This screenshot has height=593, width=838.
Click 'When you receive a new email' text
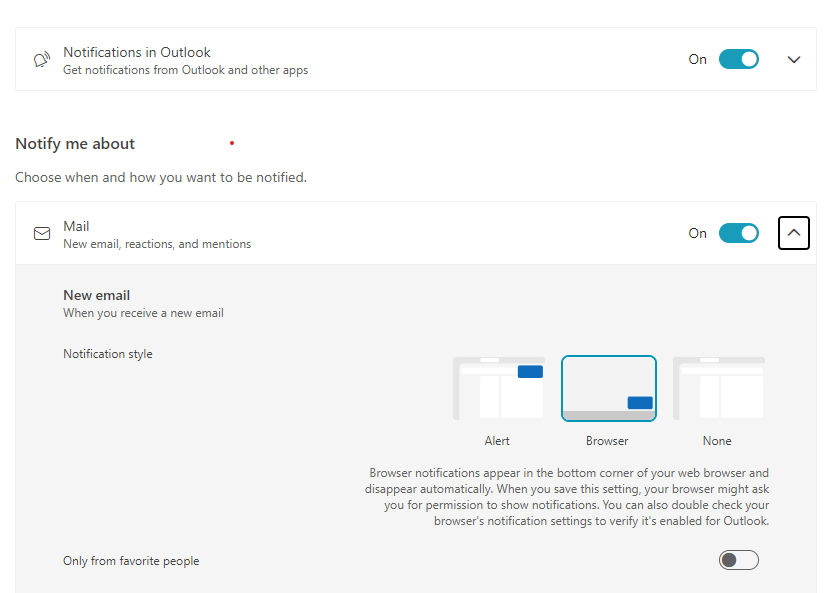pyautogui.click(x=143, y=313)
